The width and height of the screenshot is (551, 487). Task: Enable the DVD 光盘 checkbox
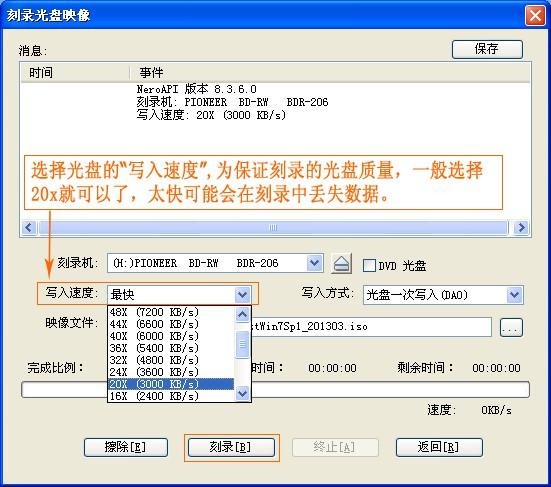(x=369, y=265)
